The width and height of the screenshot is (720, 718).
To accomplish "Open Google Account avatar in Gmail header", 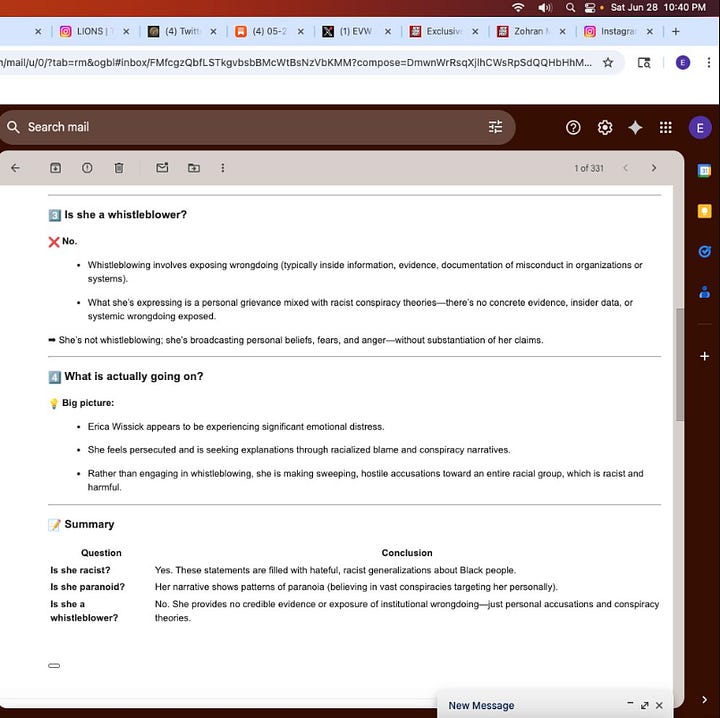I will click(x=700, y=128).
